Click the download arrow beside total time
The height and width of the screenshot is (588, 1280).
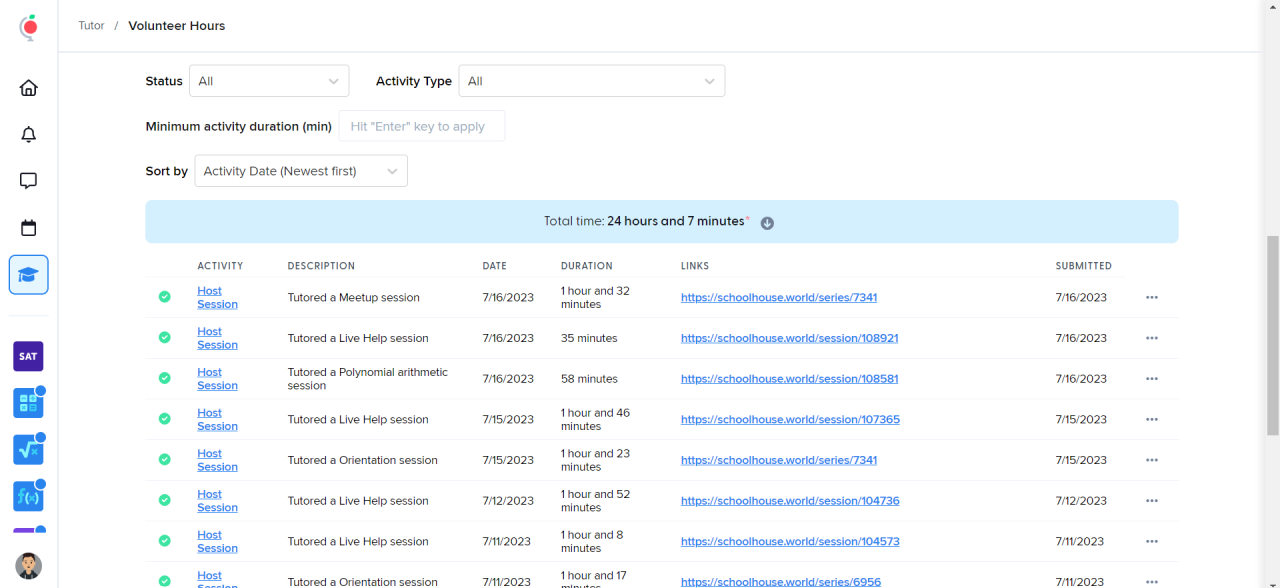(x=767, y=223)
